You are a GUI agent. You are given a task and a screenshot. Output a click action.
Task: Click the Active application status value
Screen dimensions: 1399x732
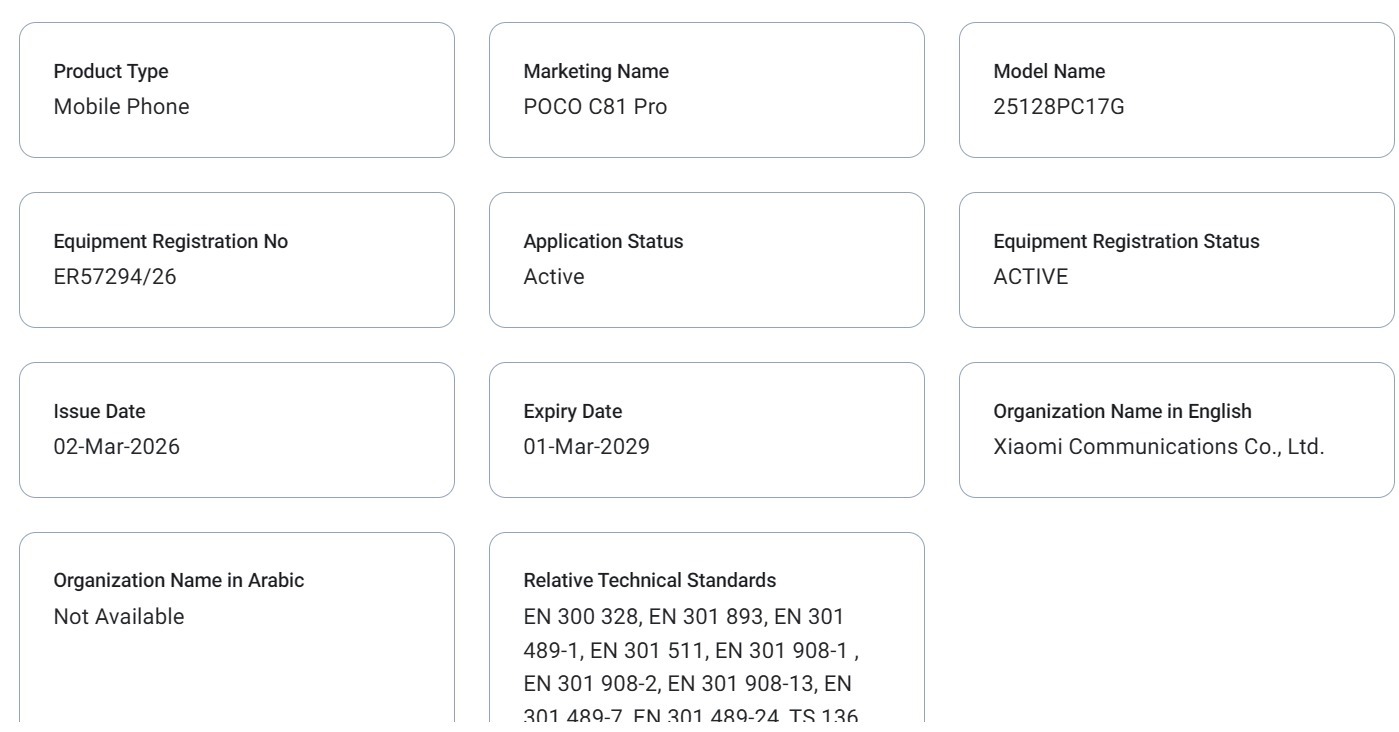pyautogui.click(x=554, y=277)
